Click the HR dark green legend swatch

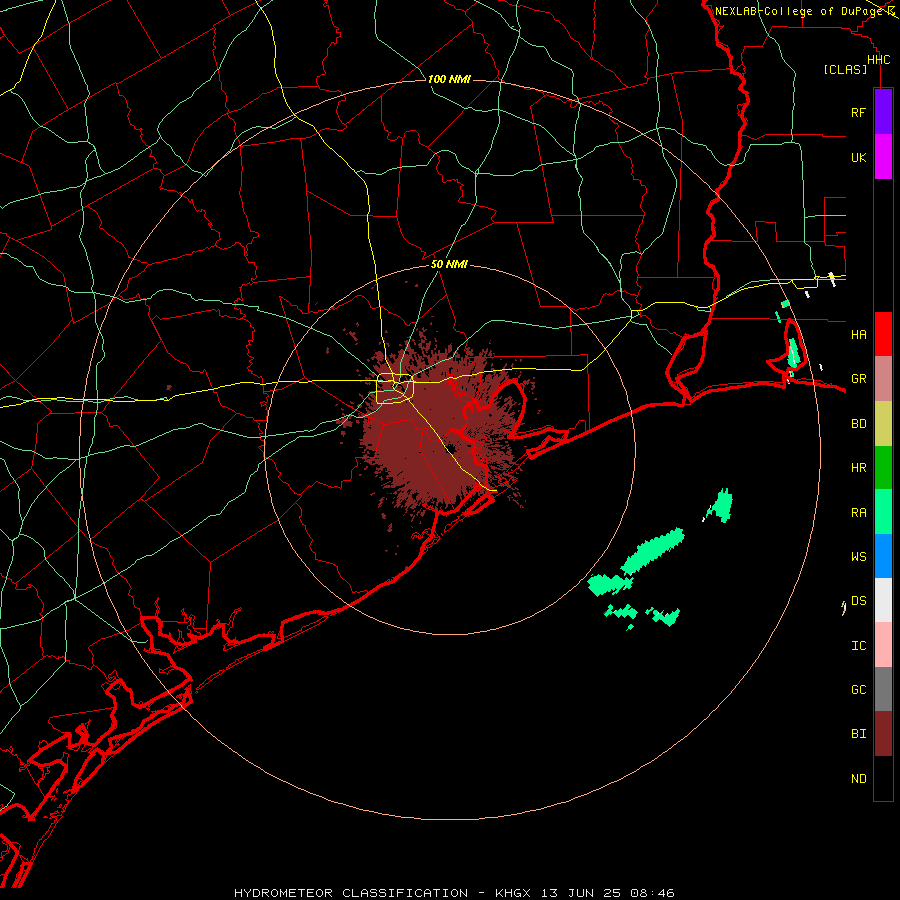click(883, 467)
